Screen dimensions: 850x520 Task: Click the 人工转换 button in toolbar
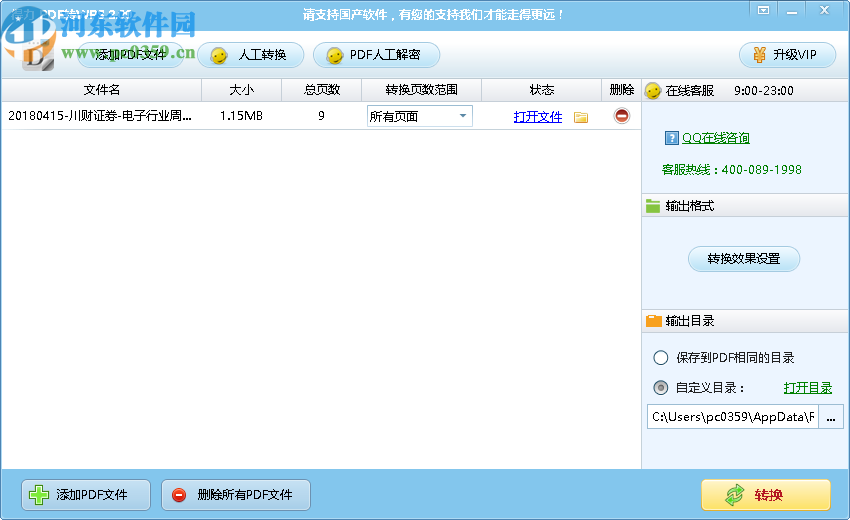click(250, 55)
